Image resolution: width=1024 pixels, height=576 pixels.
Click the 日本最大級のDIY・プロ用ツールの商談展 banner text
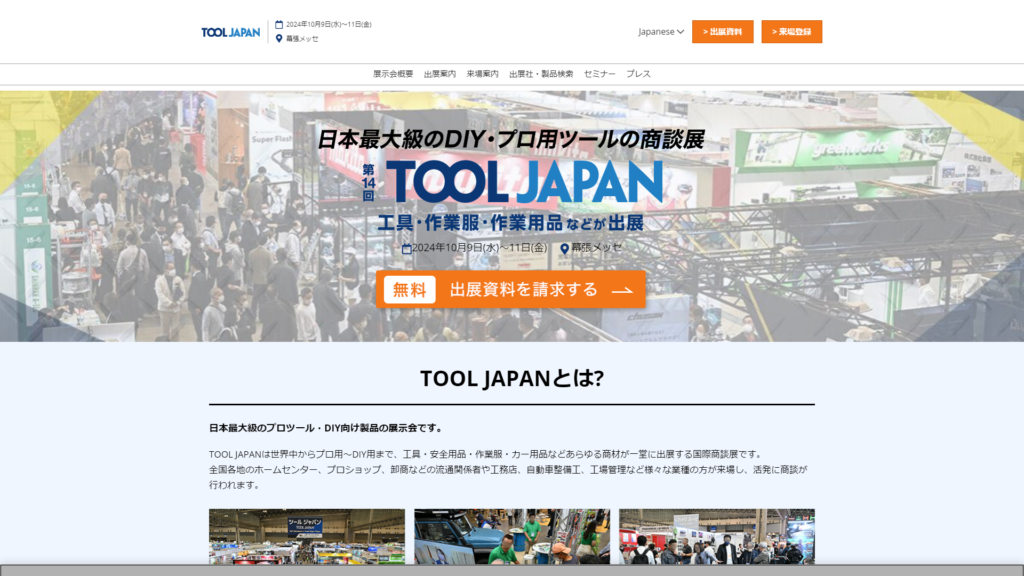511,139
